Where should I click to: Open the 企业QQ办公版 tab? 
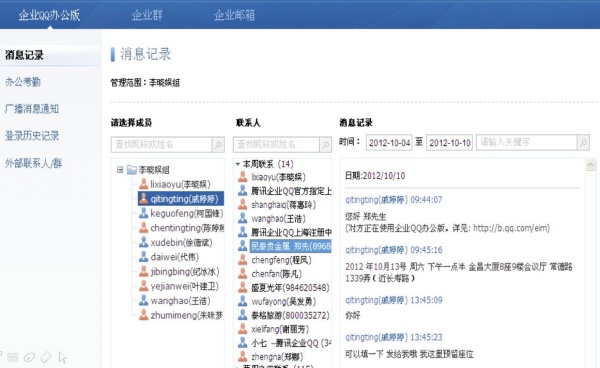coord(49,15)
